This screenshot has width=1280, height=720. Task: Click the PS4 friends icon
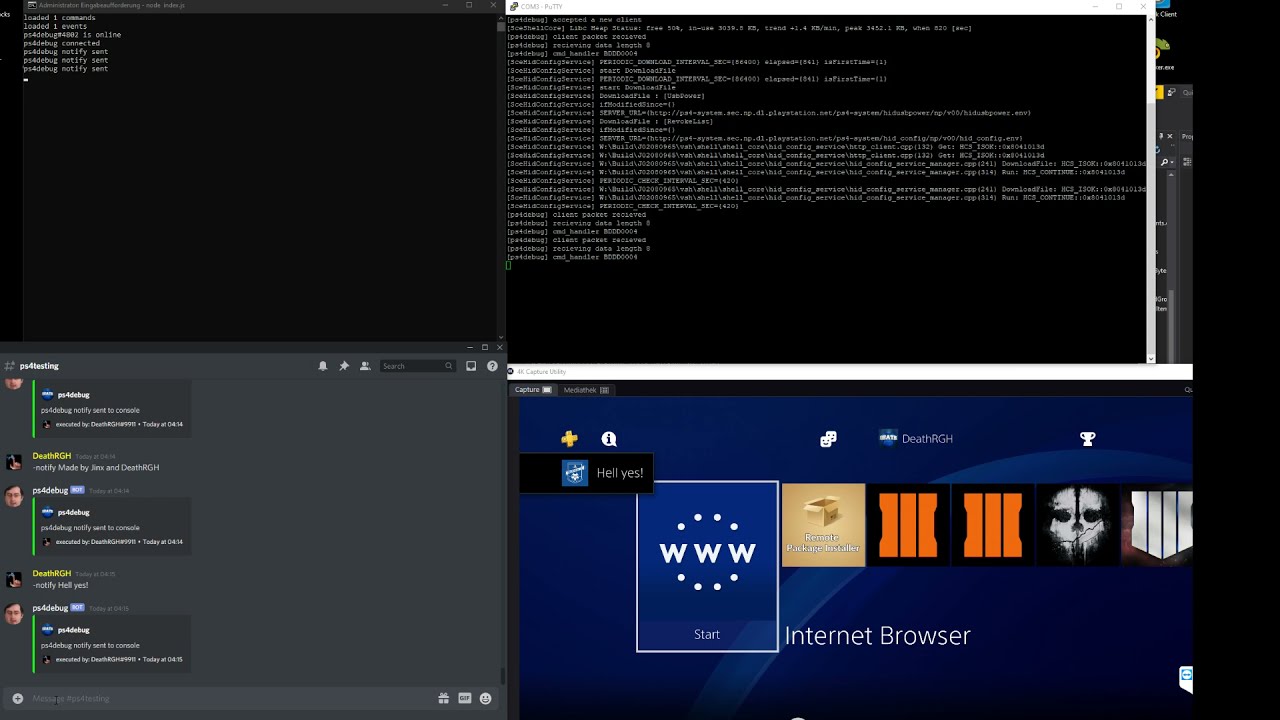[828, 439]
